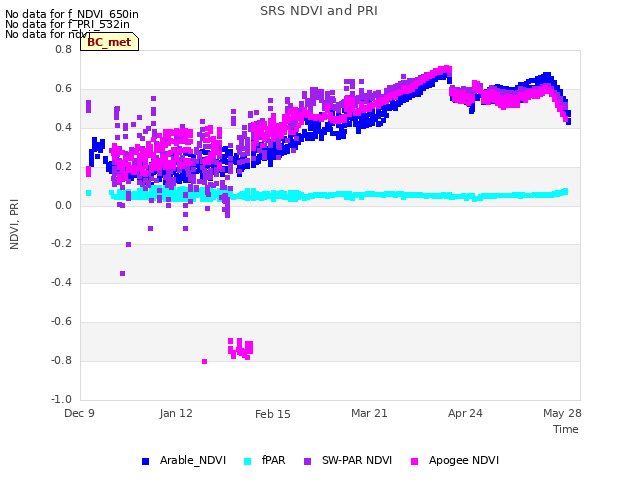Click the 'No data for f_PRI_532in' message
The width and height of the screenshot is (640, 480).
[x=67, y=24]
